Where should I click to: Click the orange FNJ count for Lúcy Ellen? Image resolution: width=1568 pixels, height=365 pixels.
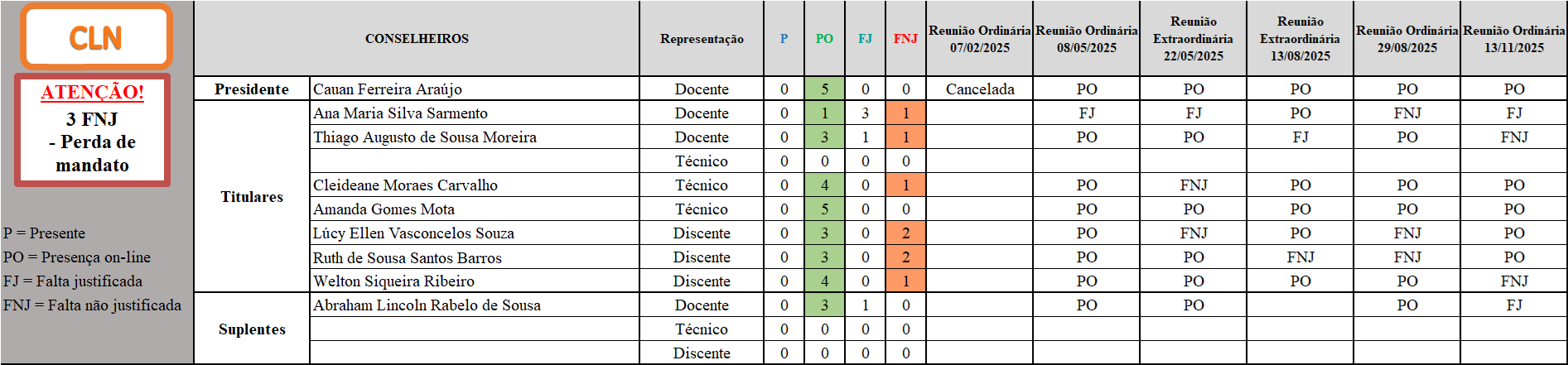click(905, 233)
